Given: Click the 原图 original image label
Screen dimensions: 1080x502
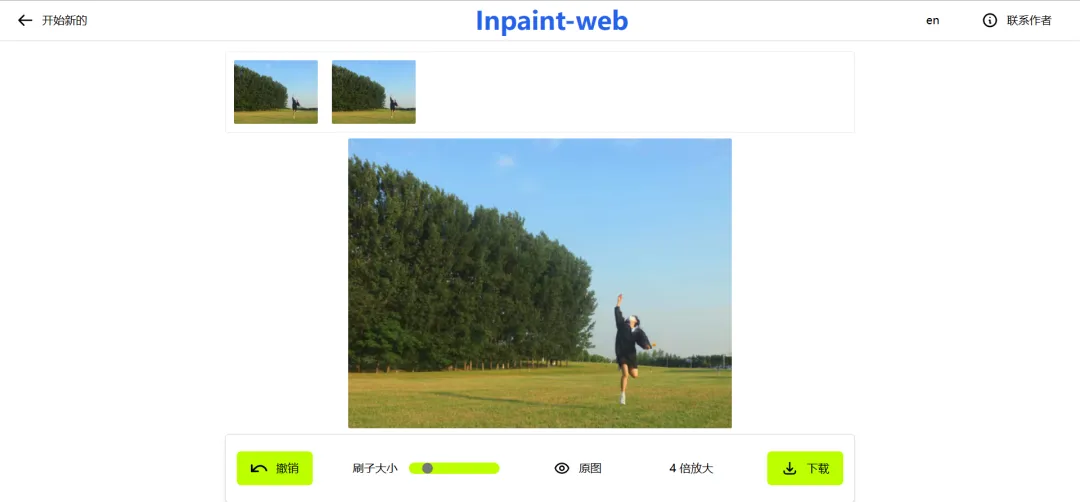Looking at the screenshot, I should (590, 468).
